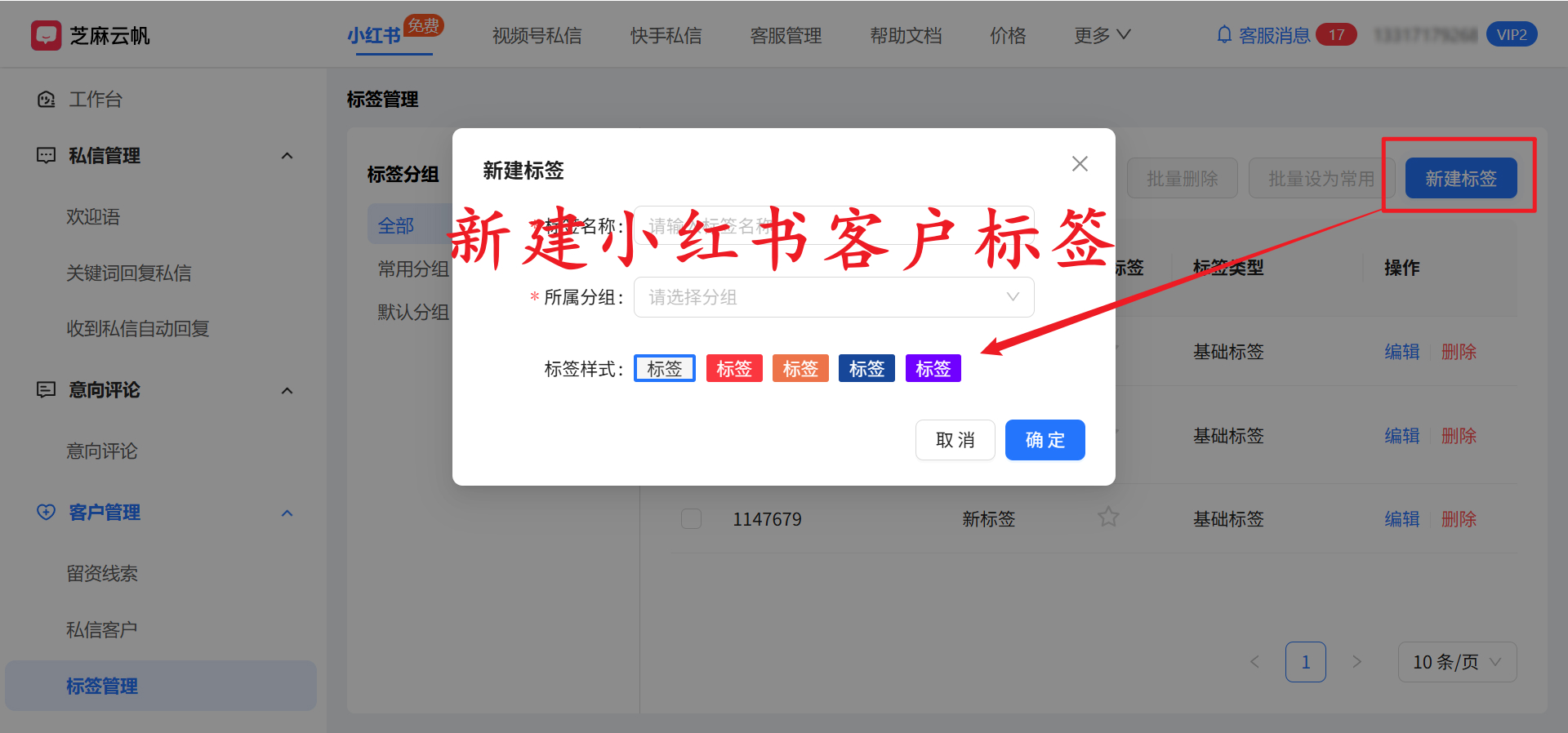Select the dark blue tag style

pyautogui.click(x=866, y=368)
